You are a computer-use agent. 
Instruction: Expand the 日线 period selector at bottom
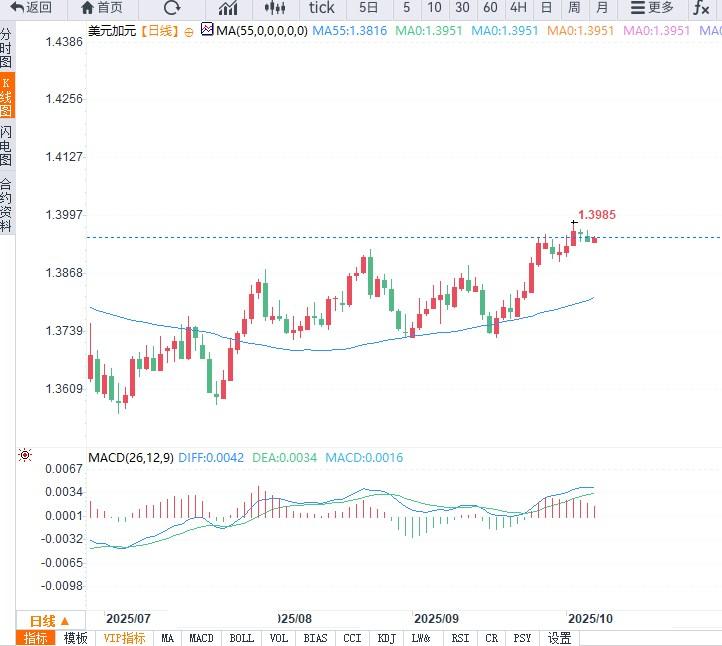click(x=50, y=621)
